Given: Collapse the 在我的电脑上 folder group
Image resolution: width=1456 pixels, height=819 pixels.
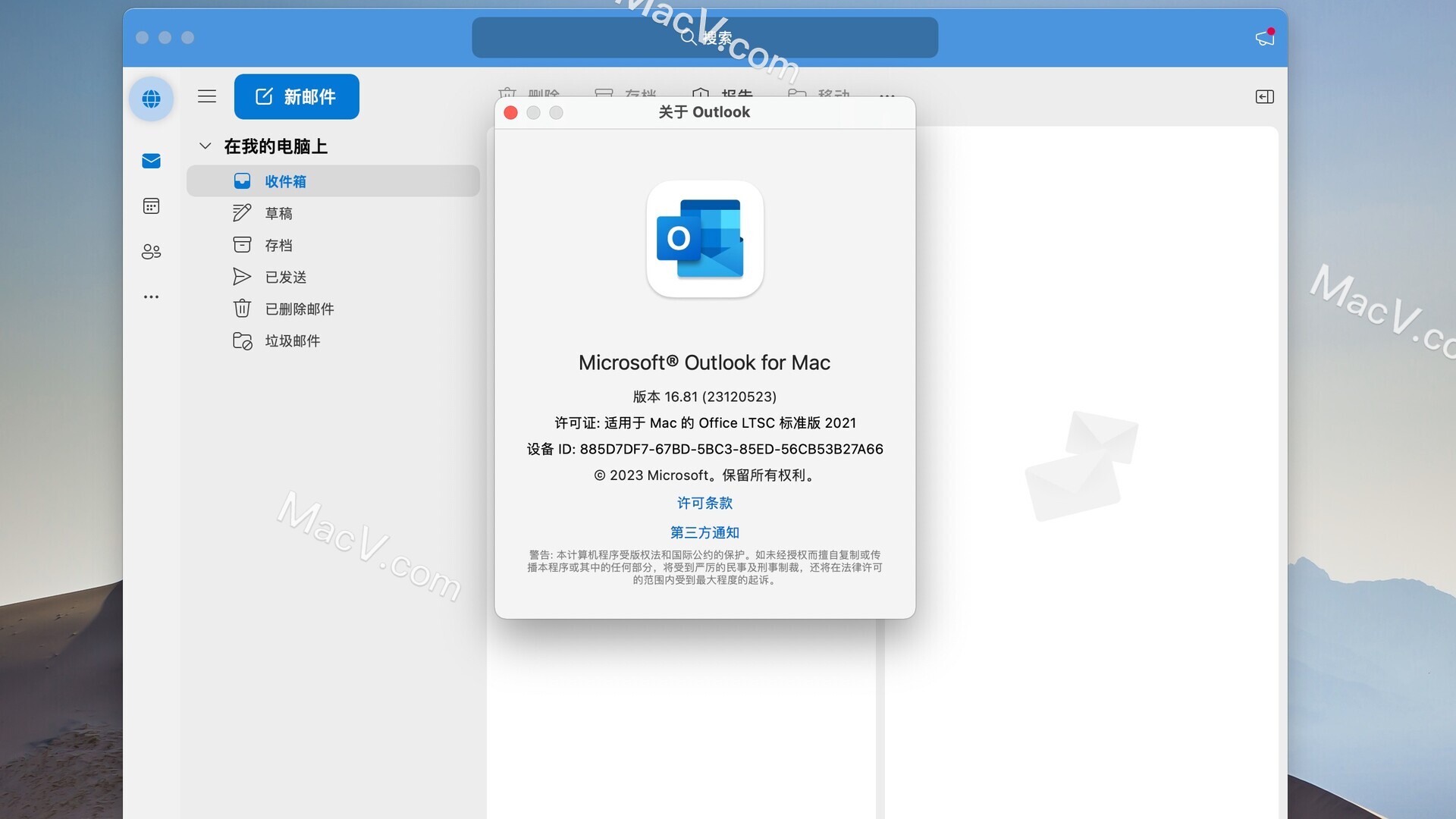Looking at the screenshot, I should 205,146.
